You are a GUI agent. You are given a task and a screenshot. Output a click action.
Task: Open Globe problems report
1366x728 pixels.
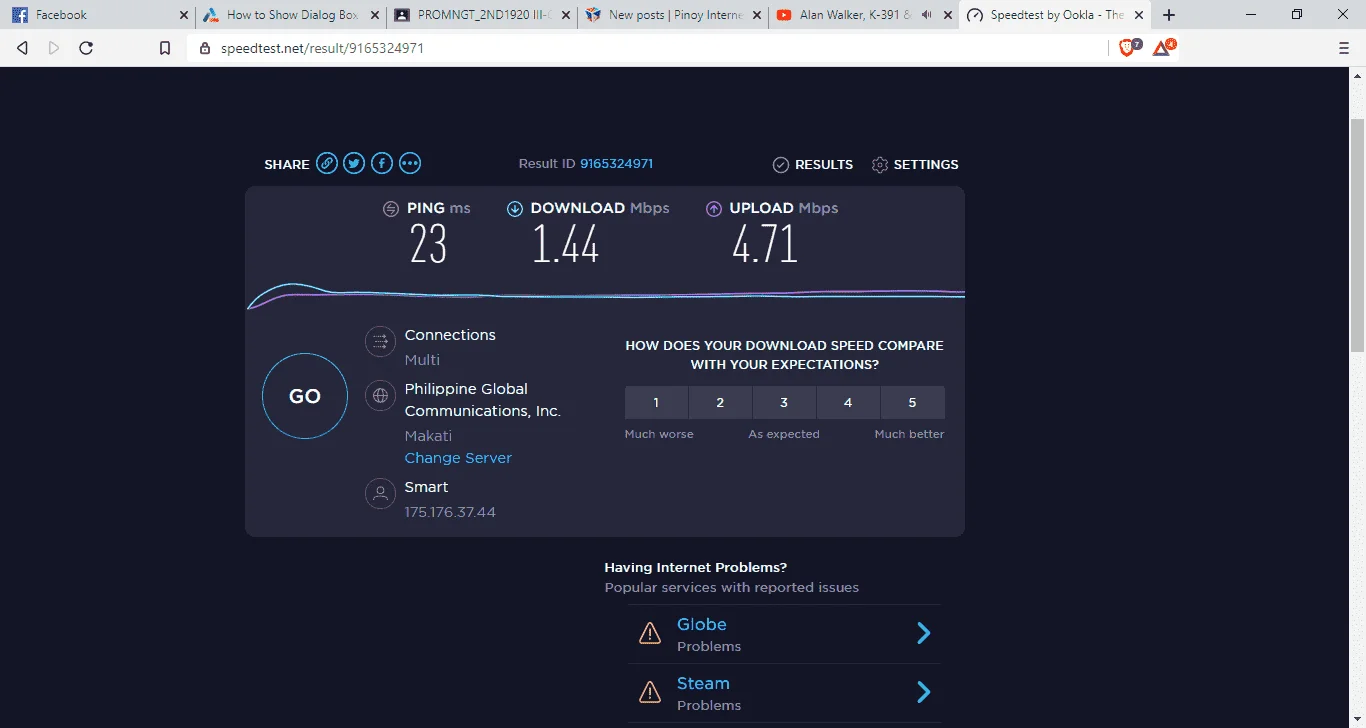pyautogui.click(x=784, y=634)
